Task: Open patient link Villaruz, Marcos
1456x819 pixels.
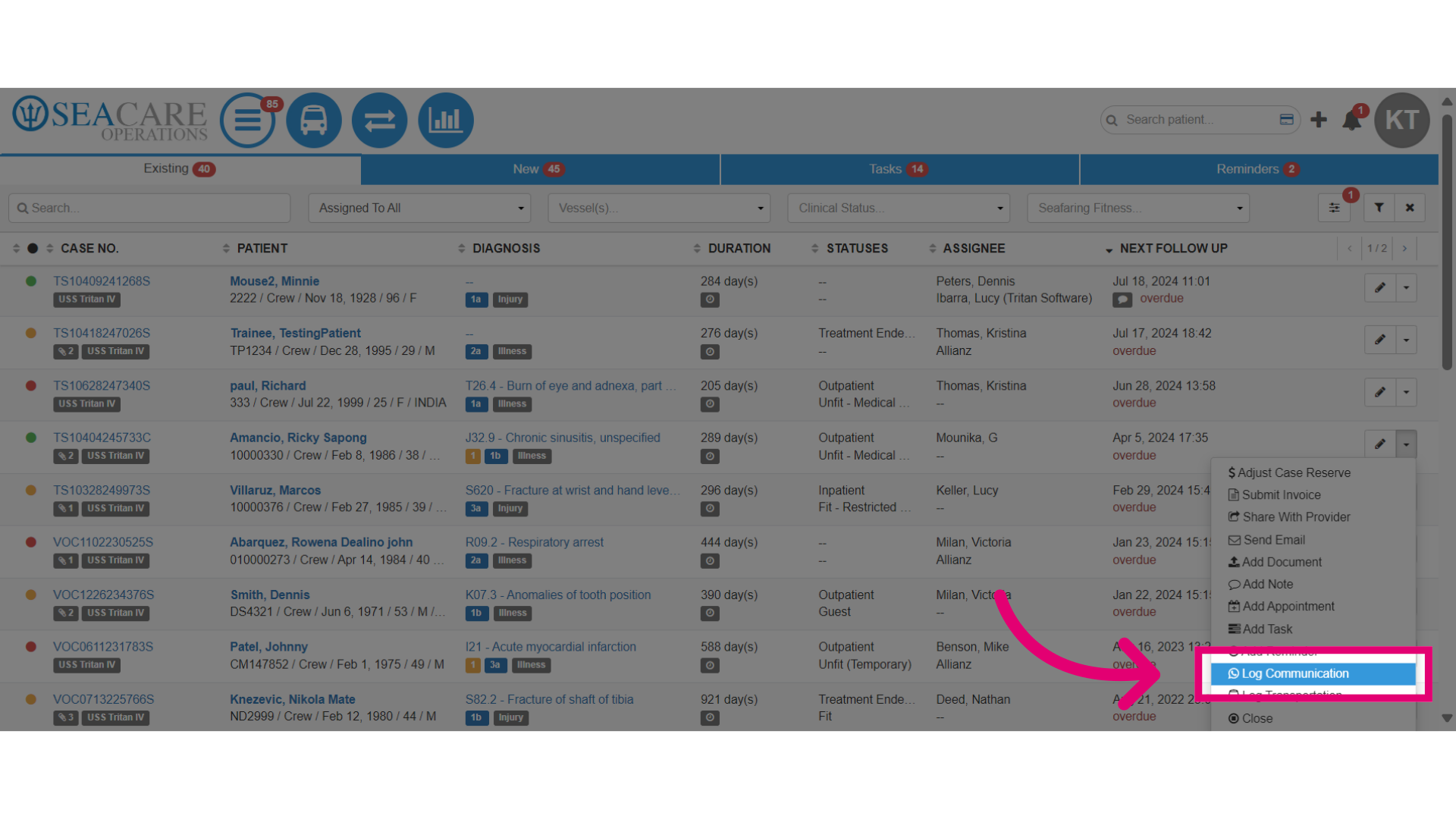Action: [x=275, y=491]
